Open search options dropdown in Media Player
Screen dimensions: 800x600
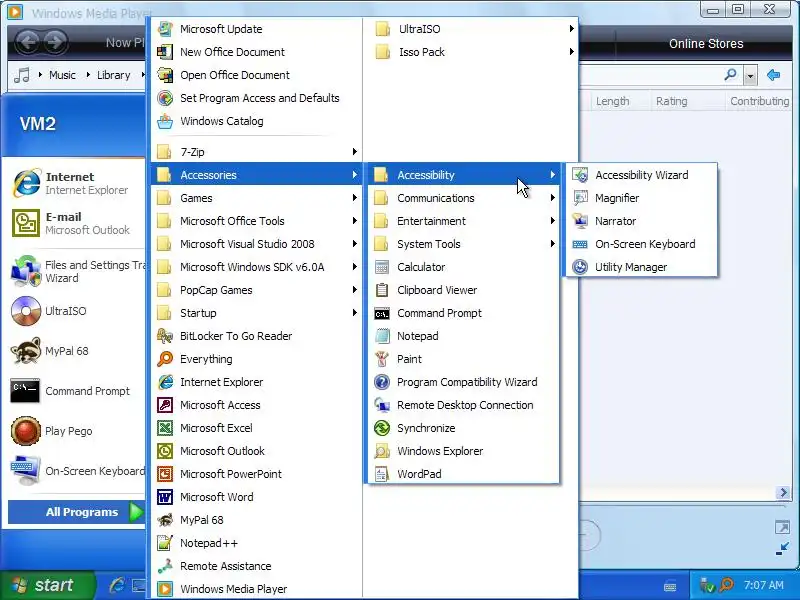coord(750,76)
